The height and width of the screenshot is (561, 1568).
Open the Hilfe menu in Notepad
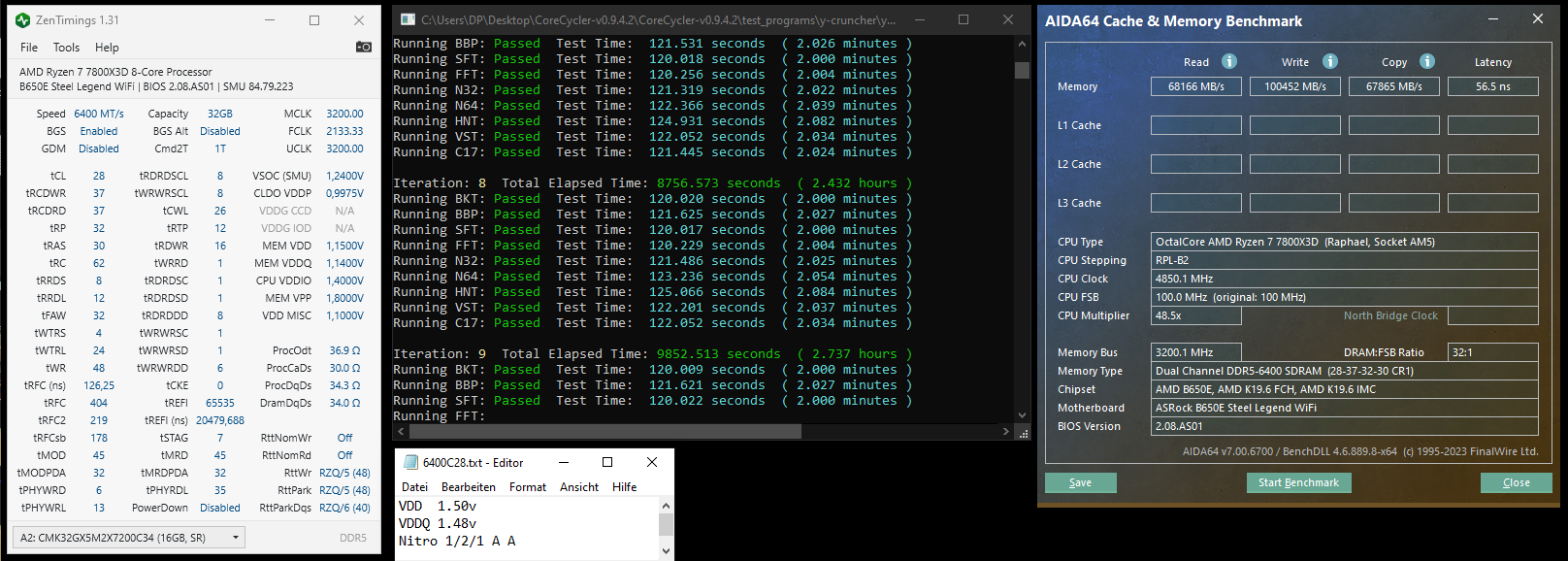[x=625, y=487]
